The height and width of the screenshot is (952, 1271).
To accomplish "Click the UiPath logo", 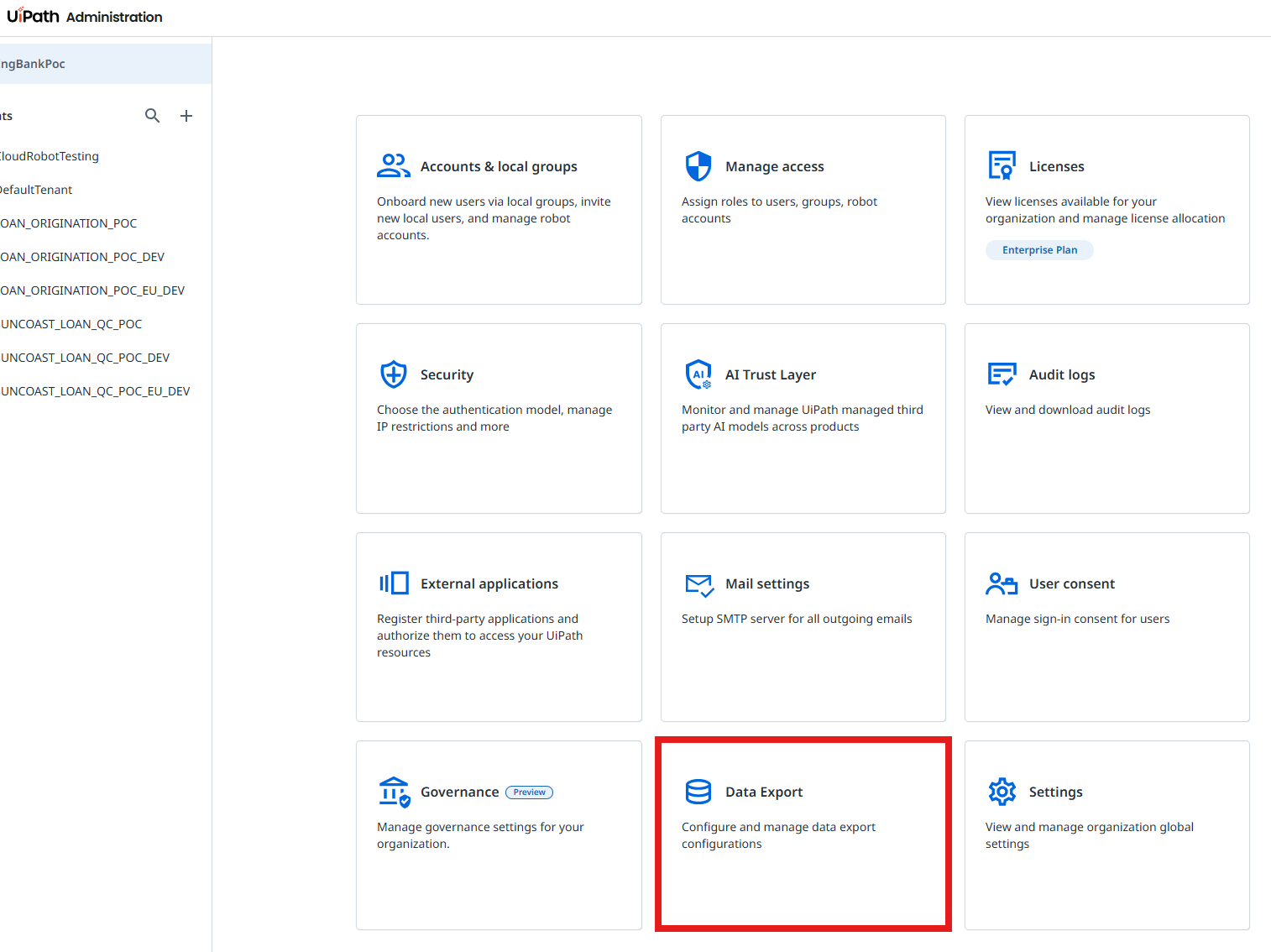I will pyautogui.click(x=33, y=16).
